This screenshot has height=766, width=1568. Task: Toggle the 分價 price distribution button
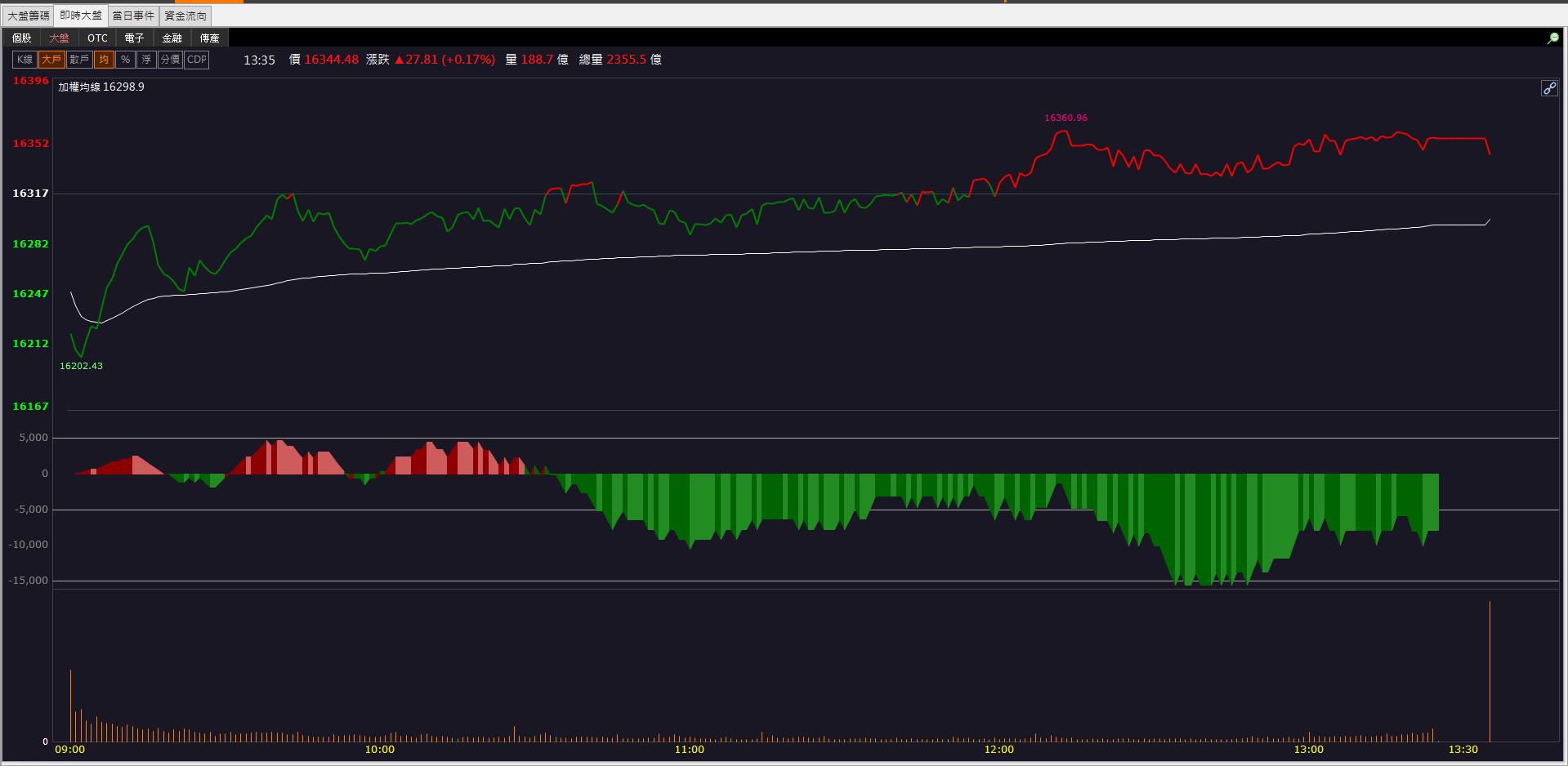[x=170, y=60]
